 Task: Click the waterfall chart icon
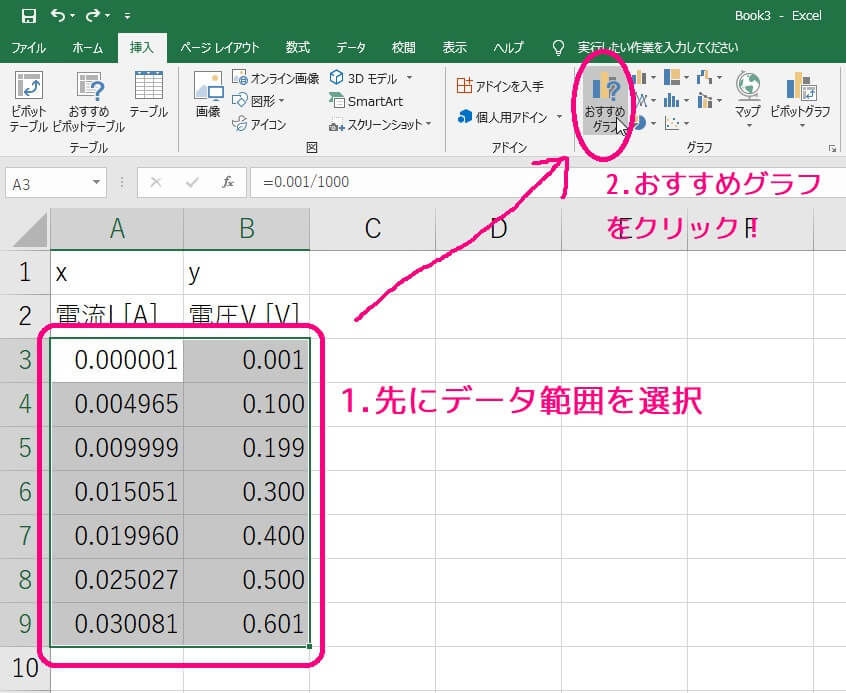(704, 78)
